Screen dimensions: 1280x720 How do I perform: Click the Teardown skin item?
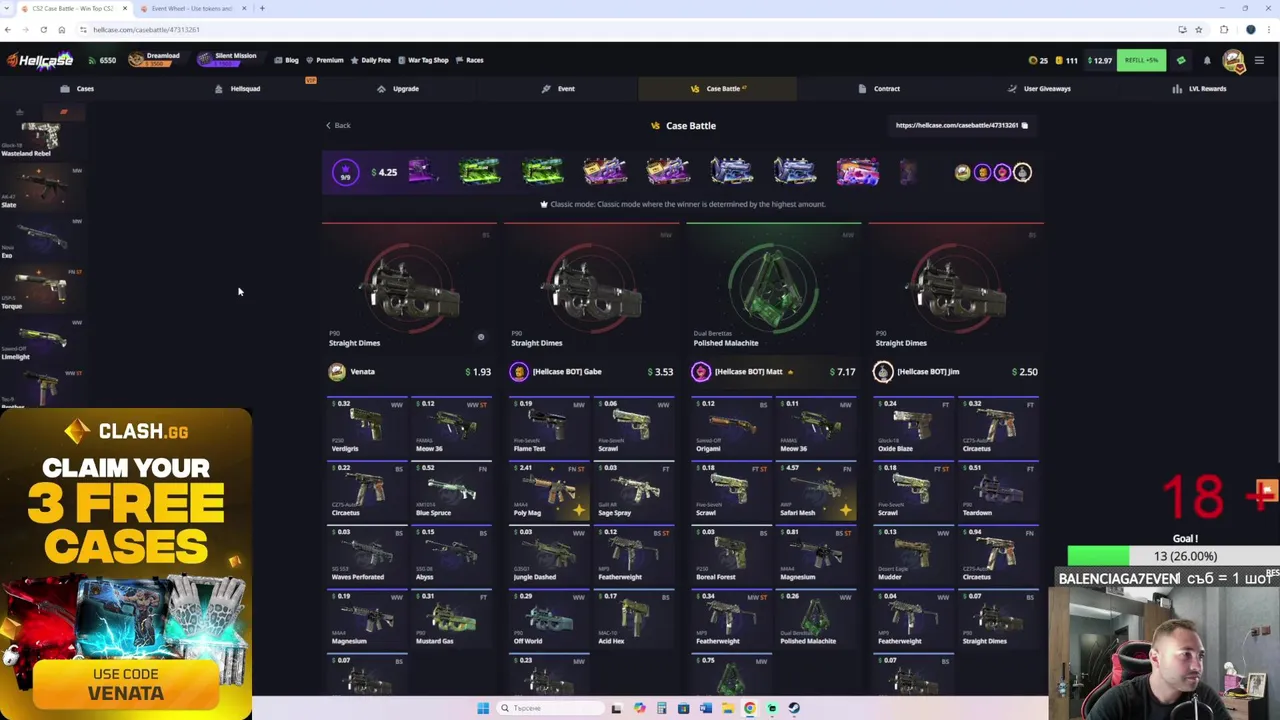click(998, 490)
